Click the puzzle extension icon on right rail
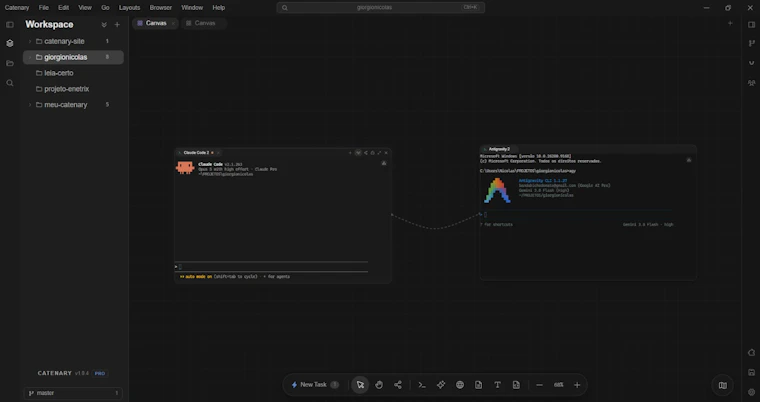 pyautogui.click(x=751, y=353)
